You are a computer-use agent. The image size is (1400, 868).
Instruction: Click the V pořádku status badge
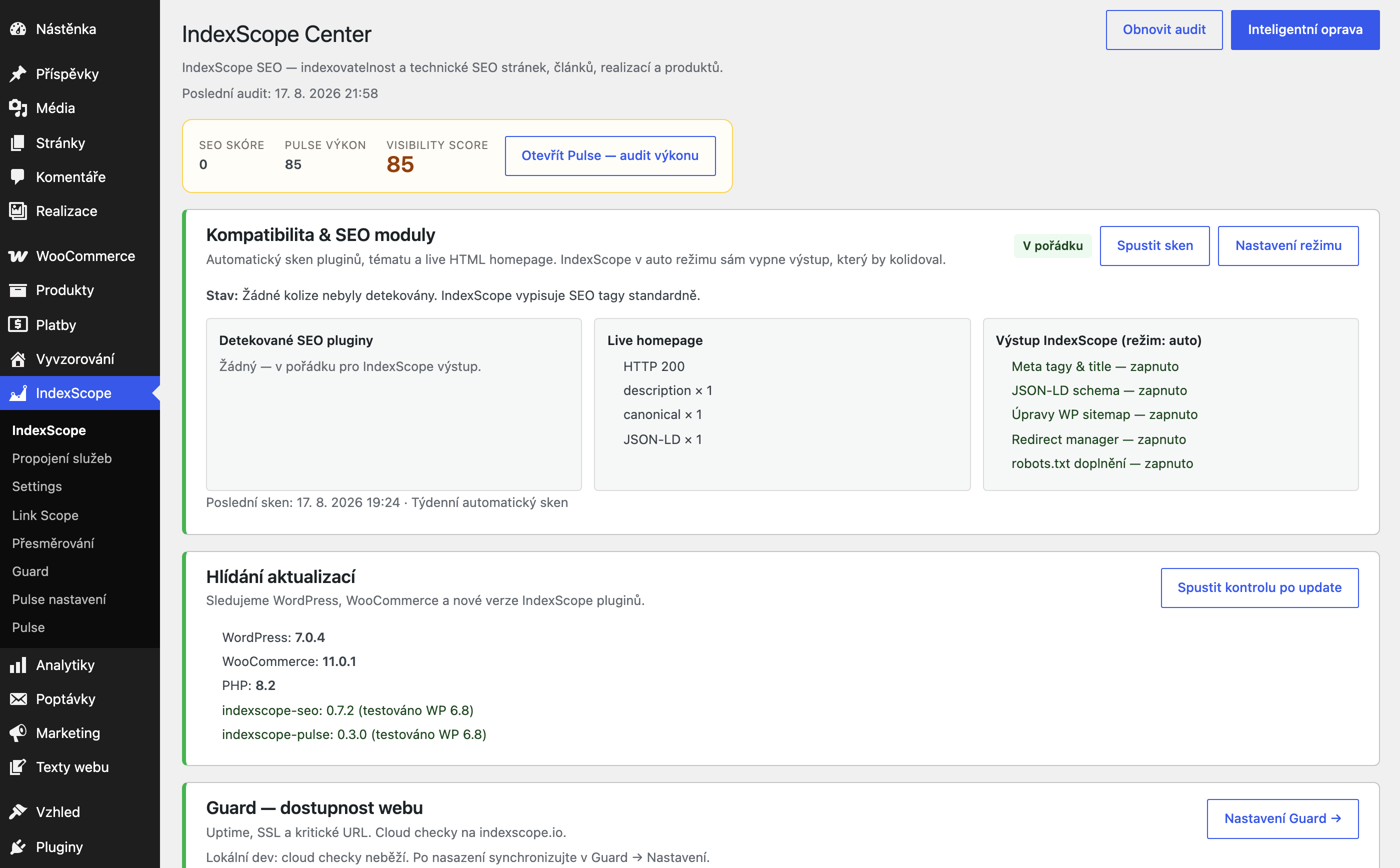tap(1052, 245)
